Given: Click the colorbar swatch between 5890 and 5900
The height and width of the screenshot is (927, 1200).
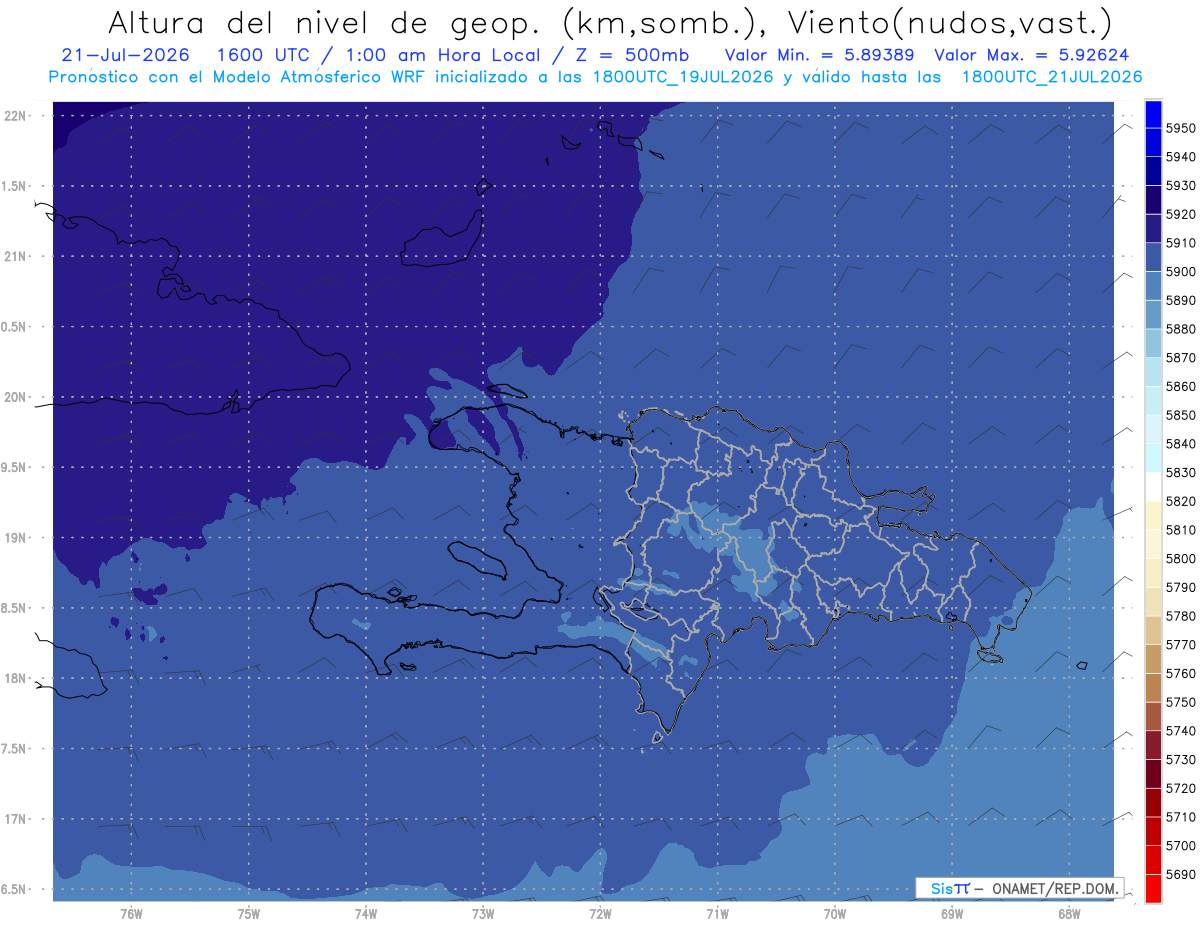Looking at the screenshot, I should click(x=1153, y=286).
